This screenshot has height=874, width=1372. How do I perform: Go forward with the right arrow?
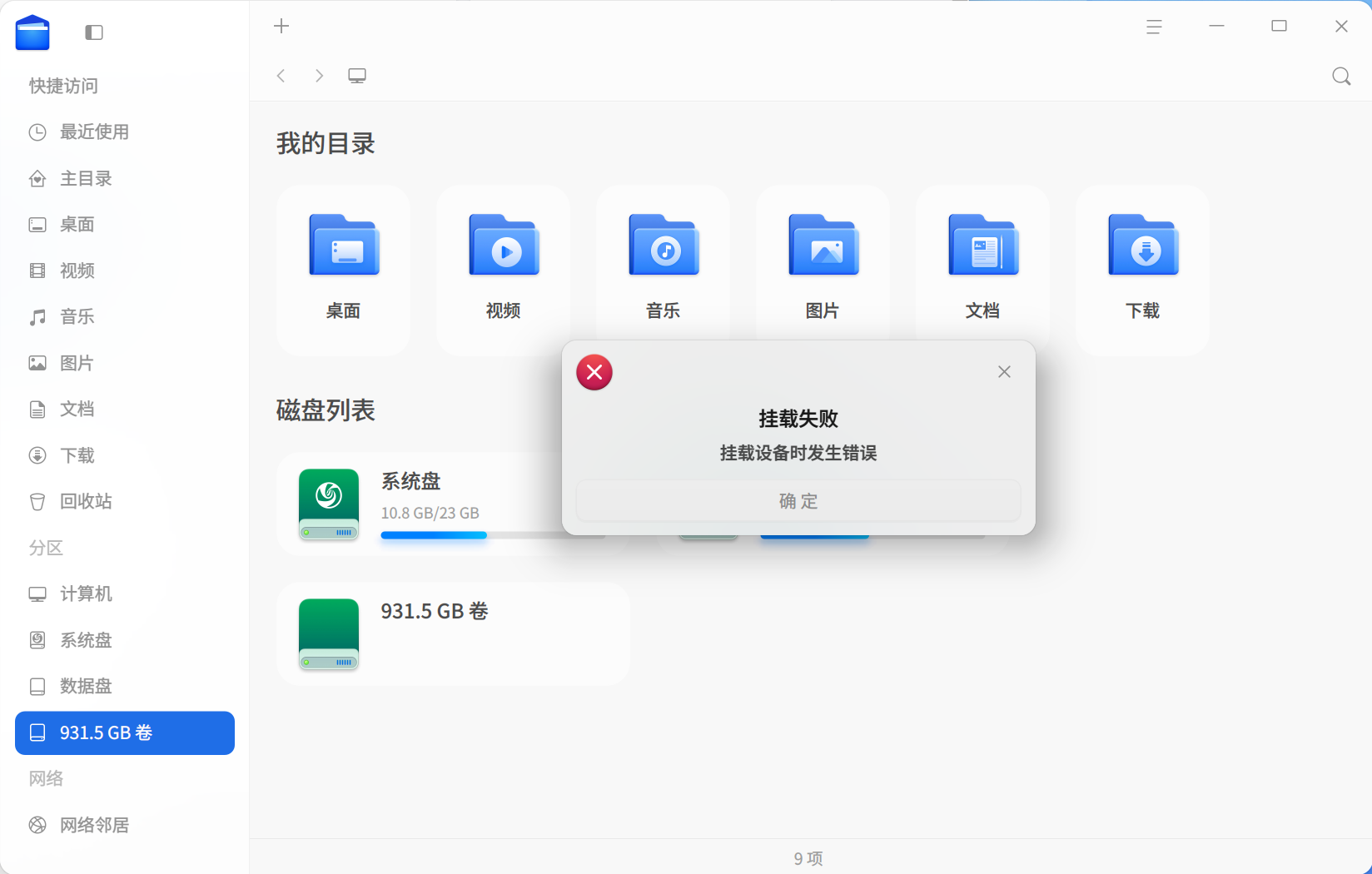point(319,76)
